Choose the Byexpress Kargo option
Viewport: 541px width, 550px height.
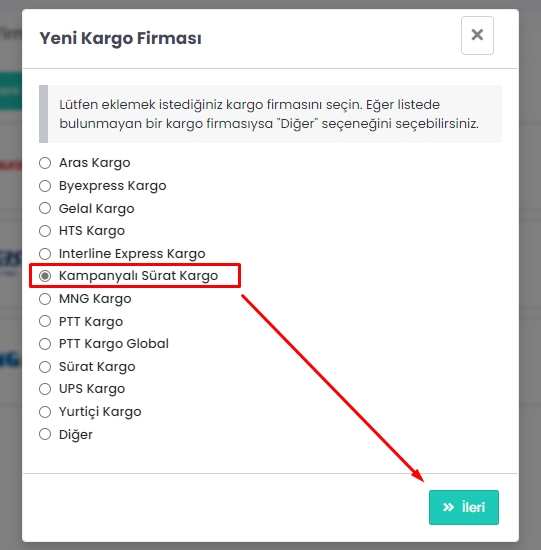click(x=45, y=186)
